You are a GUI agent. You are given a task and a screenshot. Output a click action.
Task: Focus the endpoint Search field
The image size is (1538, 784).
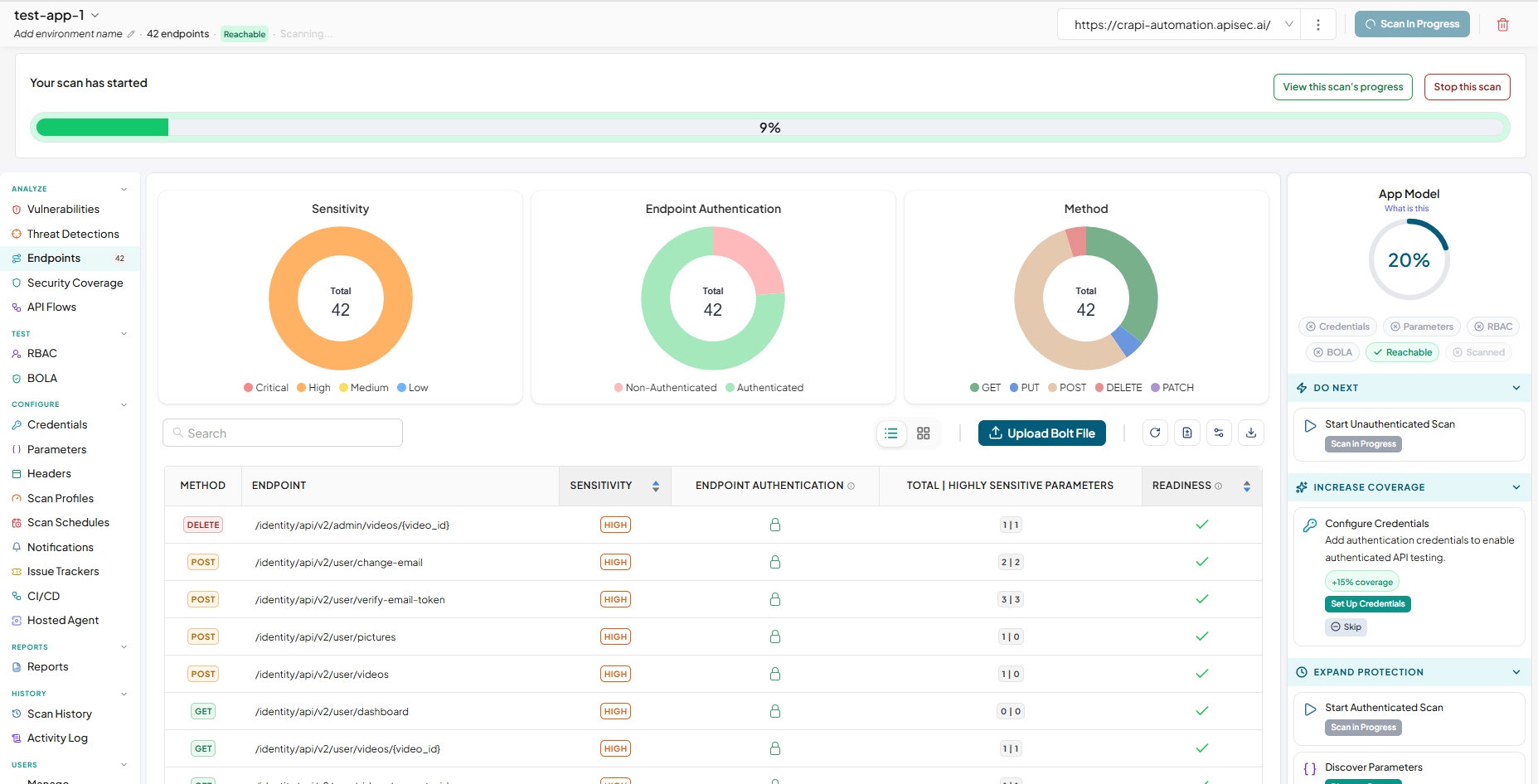point(283,433)
